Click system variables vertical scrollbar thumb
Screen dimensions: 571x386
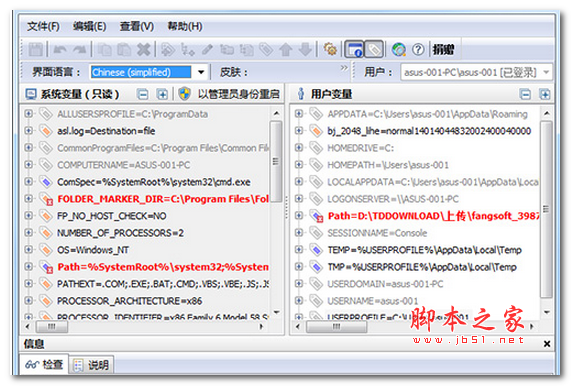tap(276, 161)
